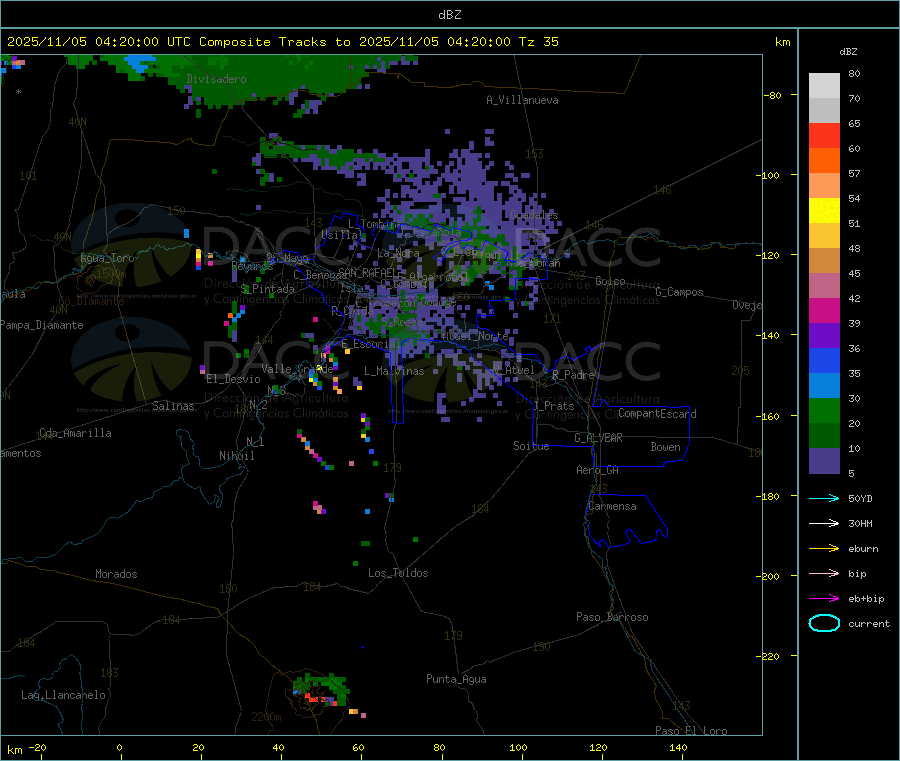This screenshot has height=761, width=900.
Task: Click the 'dBZ' heading above the color scale
Action: click(848, 52)
